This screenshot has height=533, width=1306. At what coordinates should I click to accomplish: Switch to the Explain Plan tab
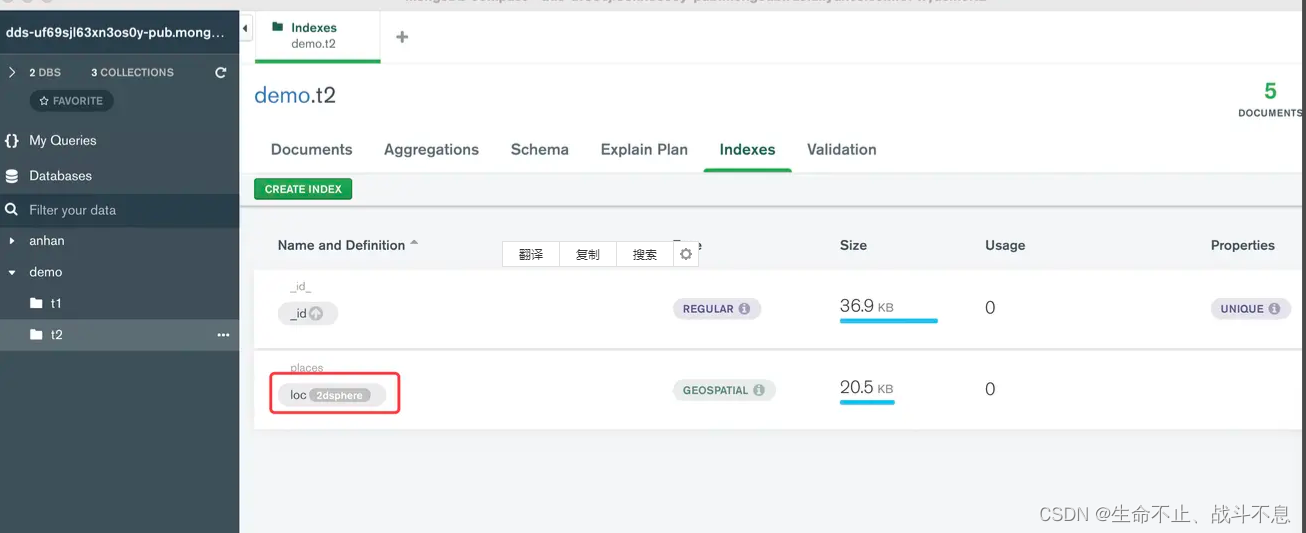(x=644, y=149)
